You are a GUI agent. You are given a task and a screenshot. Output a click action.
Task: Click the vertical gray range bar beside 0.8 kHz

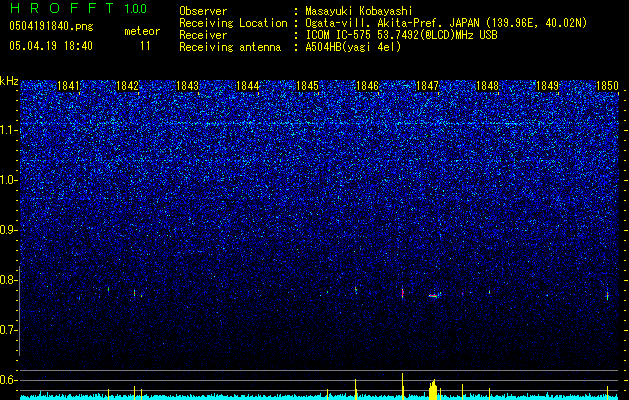pyautogui.click(x=20, y=311)
